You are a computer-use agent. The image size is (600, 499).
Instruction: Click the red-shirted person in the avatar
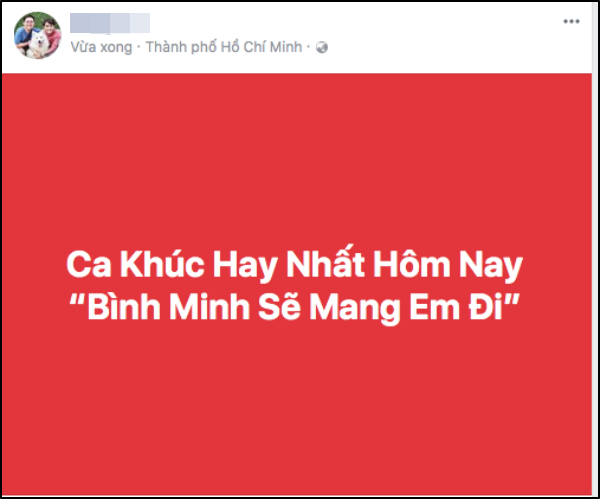pos(52,35)
